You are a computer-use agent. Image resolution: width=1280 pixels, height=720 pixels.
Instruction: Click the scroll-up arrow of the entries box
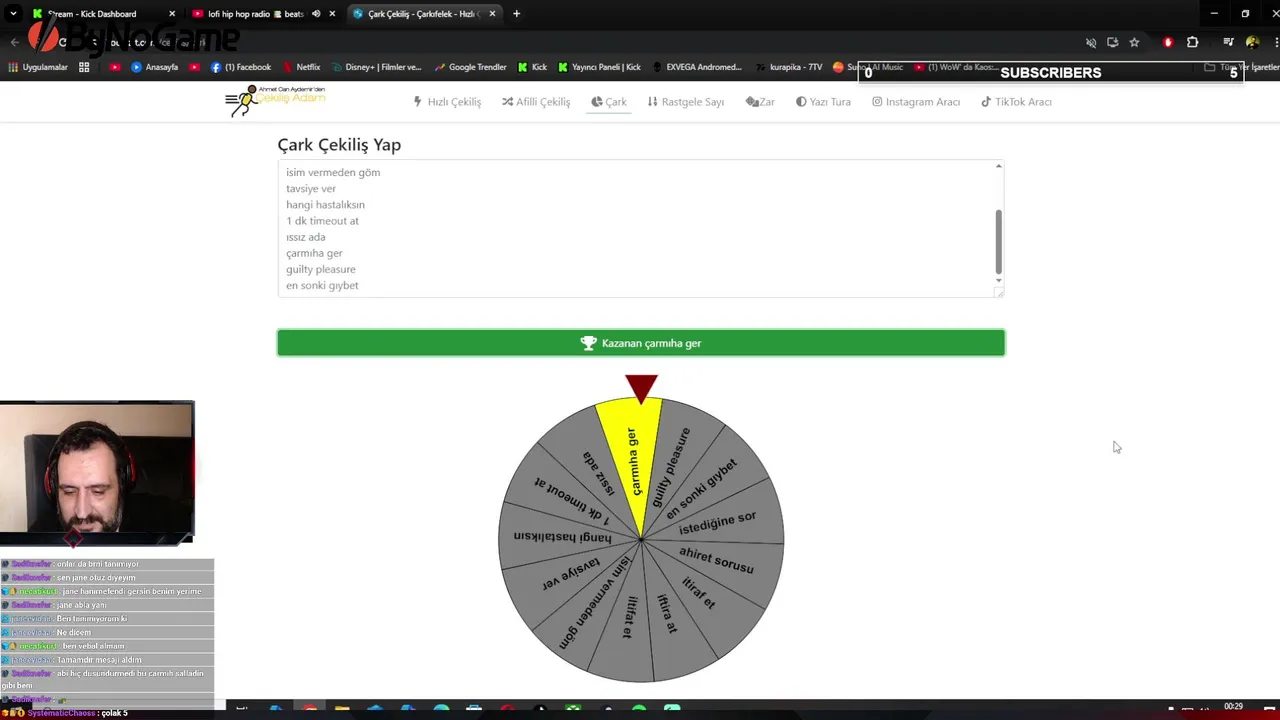point(998,167)
